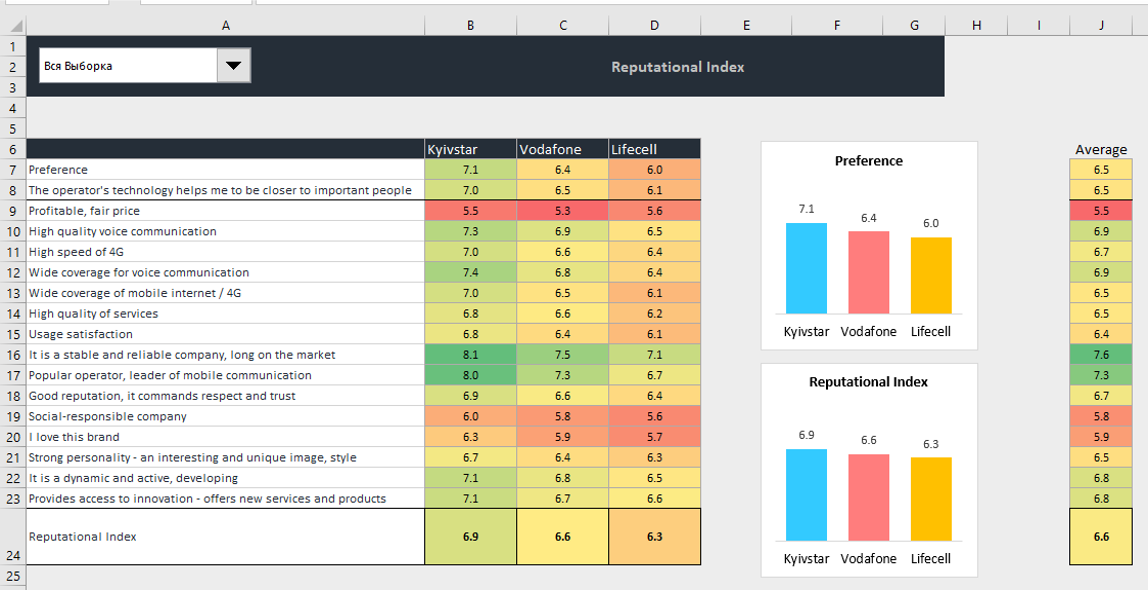The height and width of the screenshot is (590, 1148).
Task: Select column D header
Action: click(x=654, y=26)
